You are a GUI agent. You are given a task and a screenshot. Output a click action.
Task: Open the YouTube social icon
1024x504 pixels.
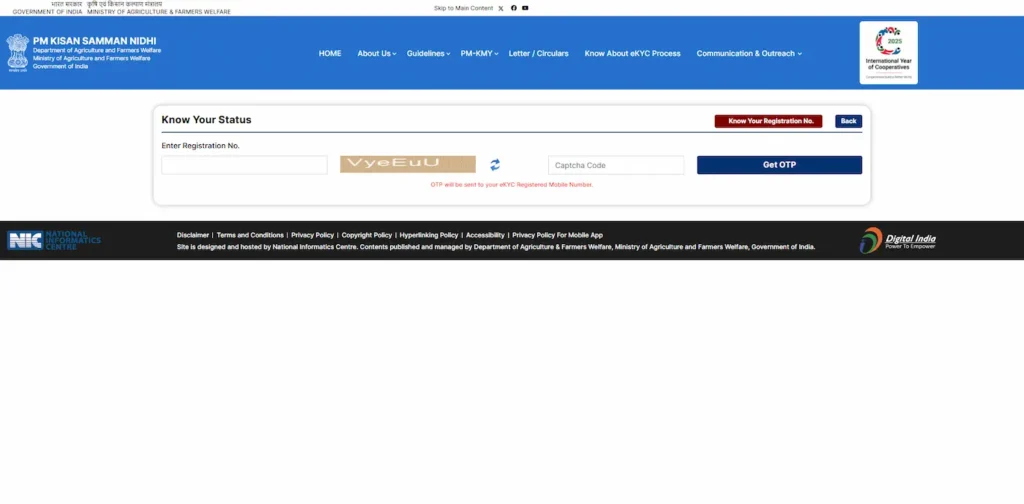point(525,8)
